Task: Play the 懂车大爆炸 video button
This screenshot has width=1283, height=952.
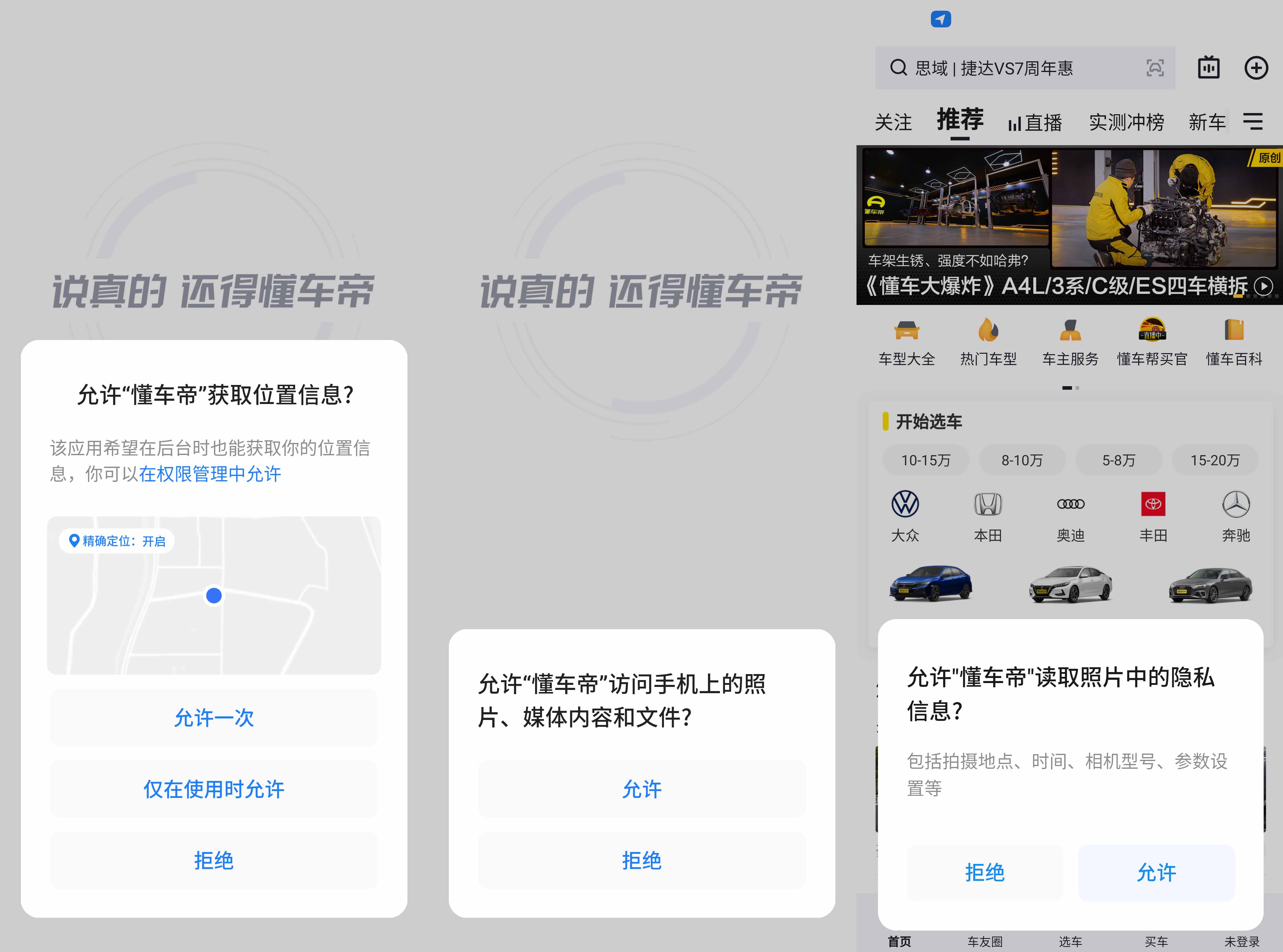Action: click(x=1264, y=286)
